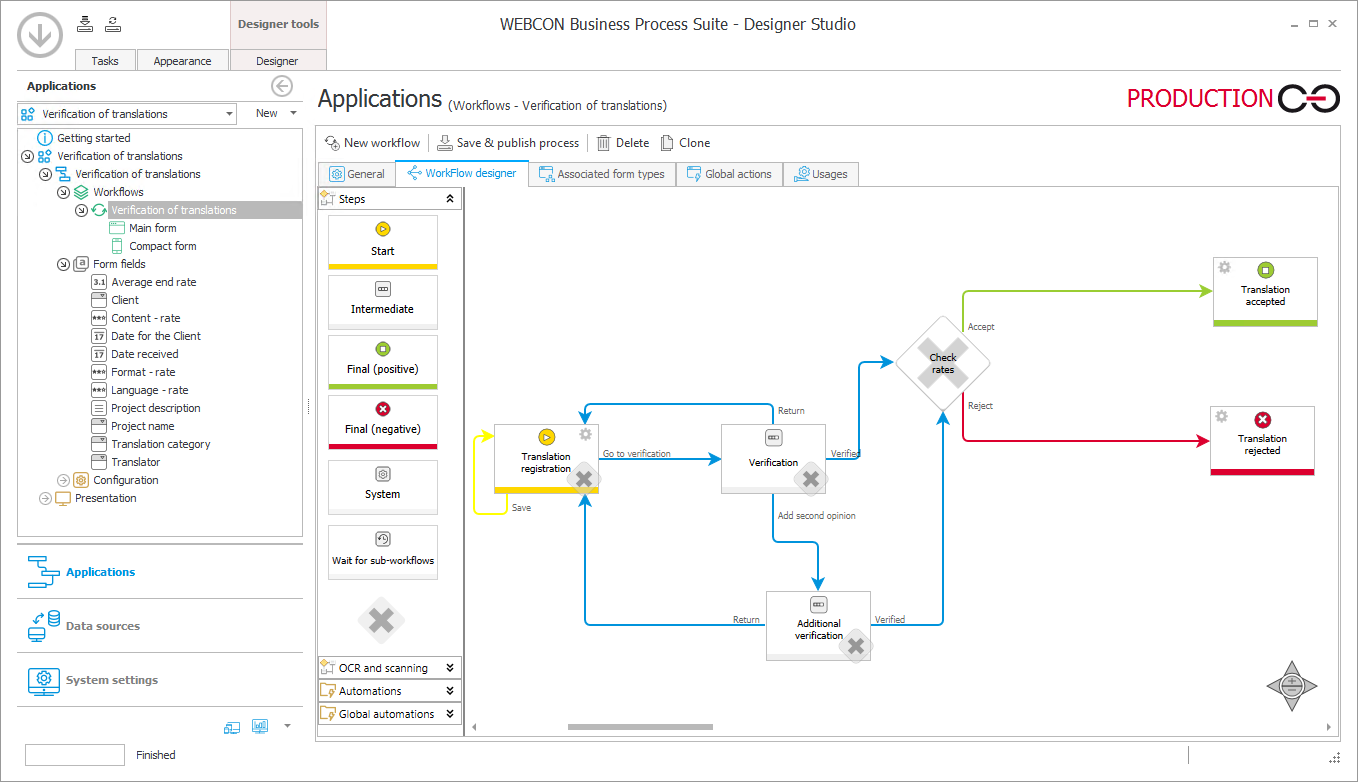Expand the Presentation tree node
The width and height of the screenshot is (1358, 782).
coord(45,498)
